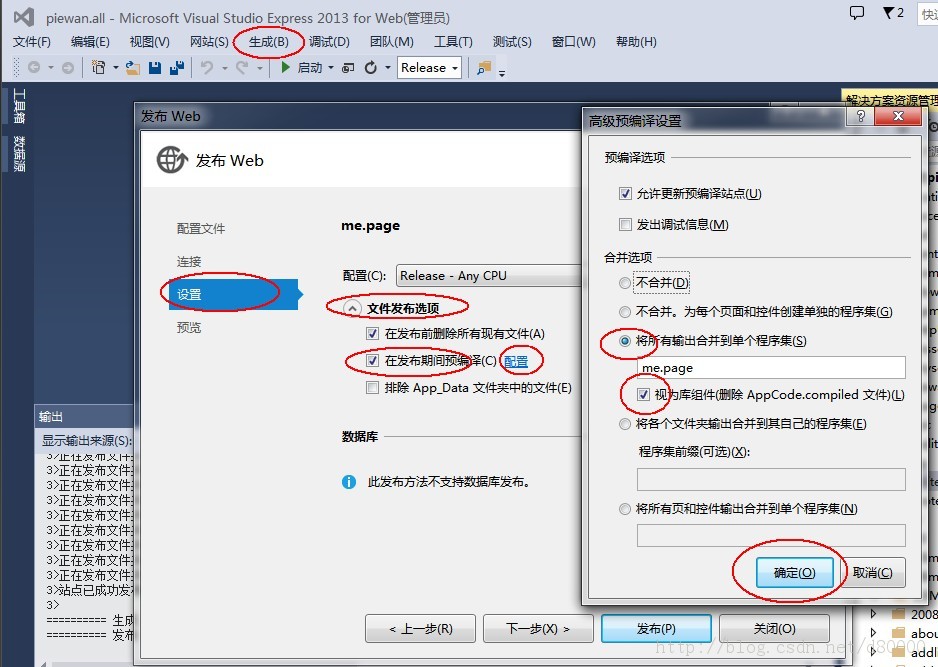Expand the 2008 folder in Solution Explorer

tap(873, 613)
